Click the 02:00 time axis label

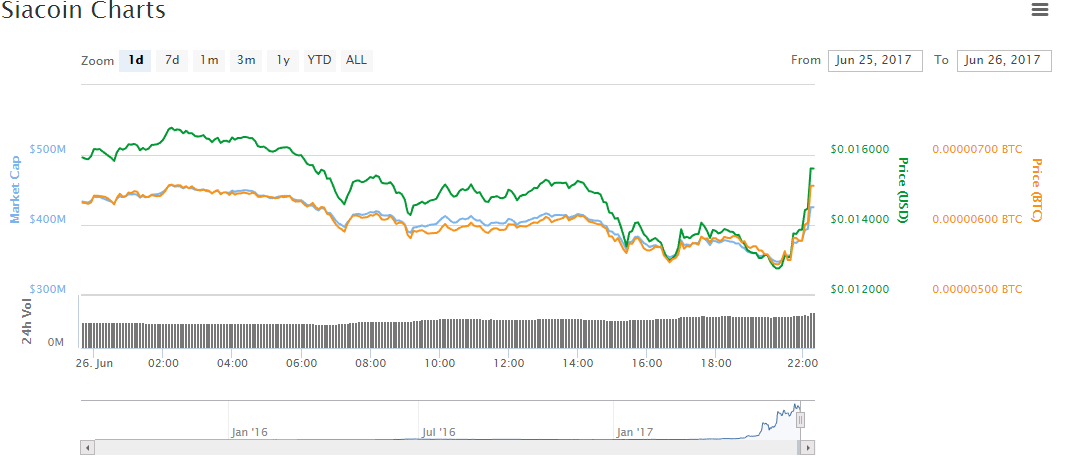click(x=164, y=362)
